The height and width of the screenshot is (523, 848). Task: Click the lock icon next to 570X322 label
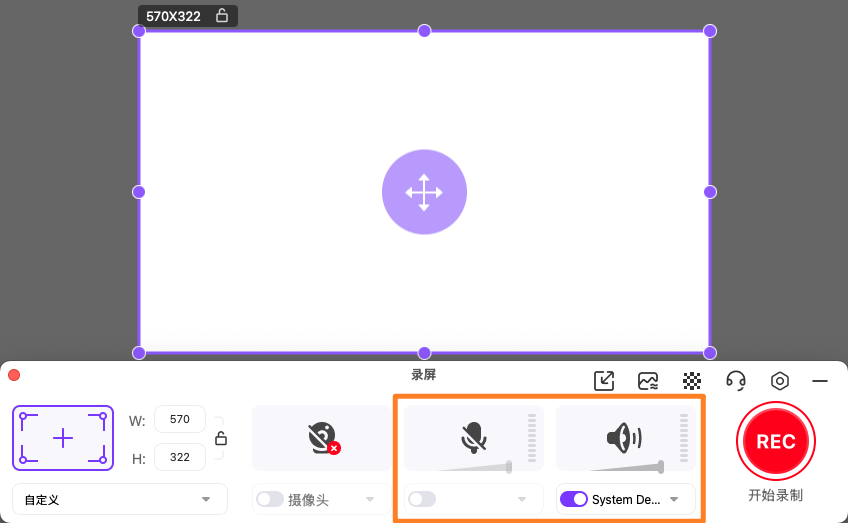pos(222,16)
